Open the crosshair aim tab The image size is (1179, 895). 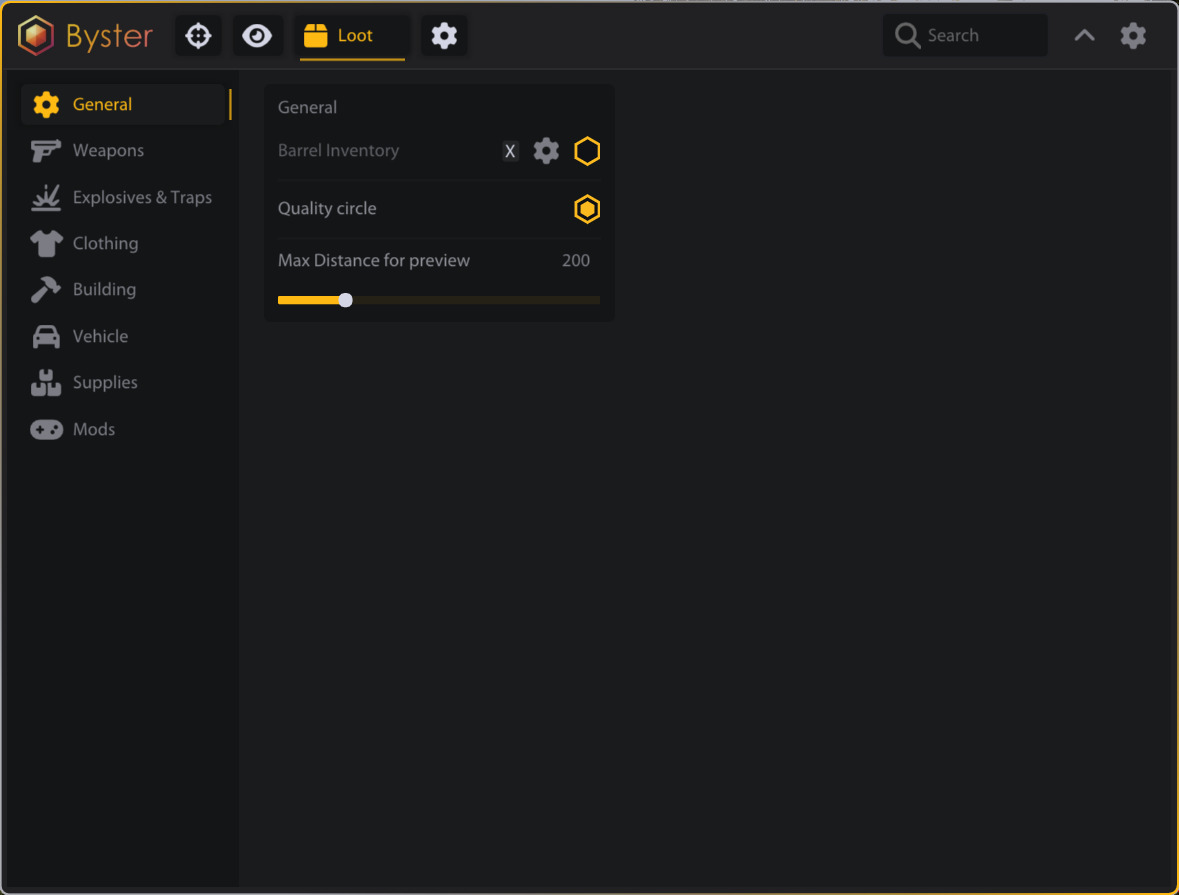(198, 36)
